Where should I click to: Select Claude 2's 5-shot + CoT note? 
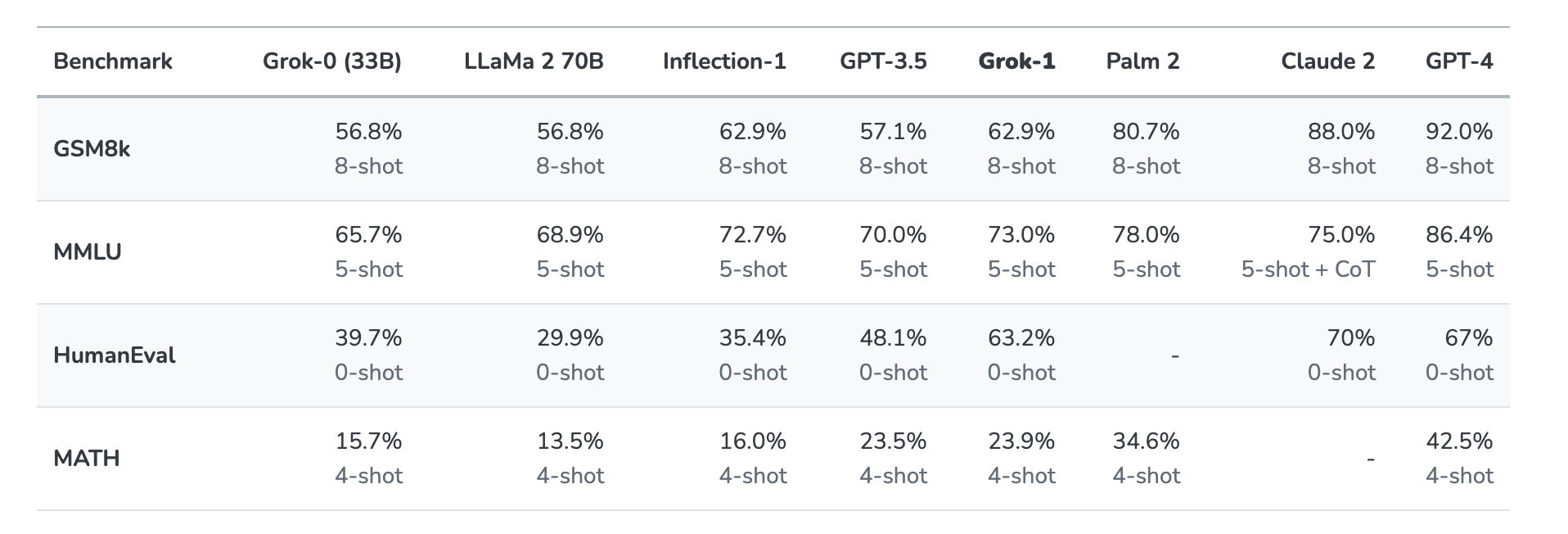[1308, 269]
